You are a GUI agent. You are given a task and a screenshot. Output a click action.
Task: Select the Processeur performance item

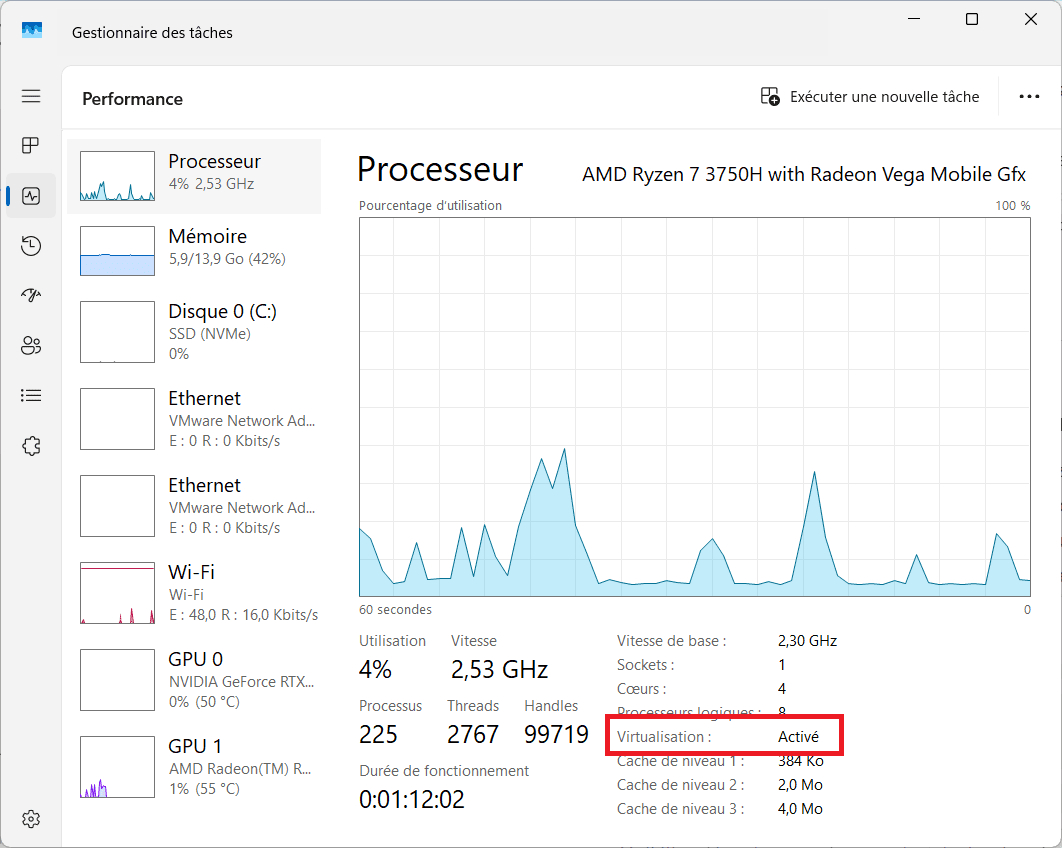pyautogui.click(x=194, y=176)
